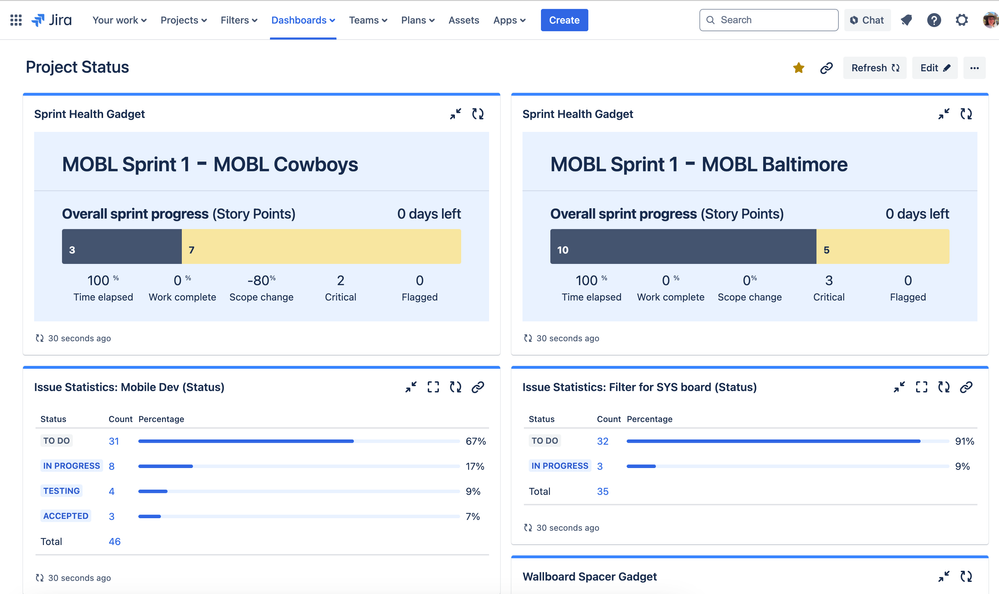Select Your work in the navigation bar
This screenshot has width=999, height=594.
pyautogui.click(x=119, y=19)
